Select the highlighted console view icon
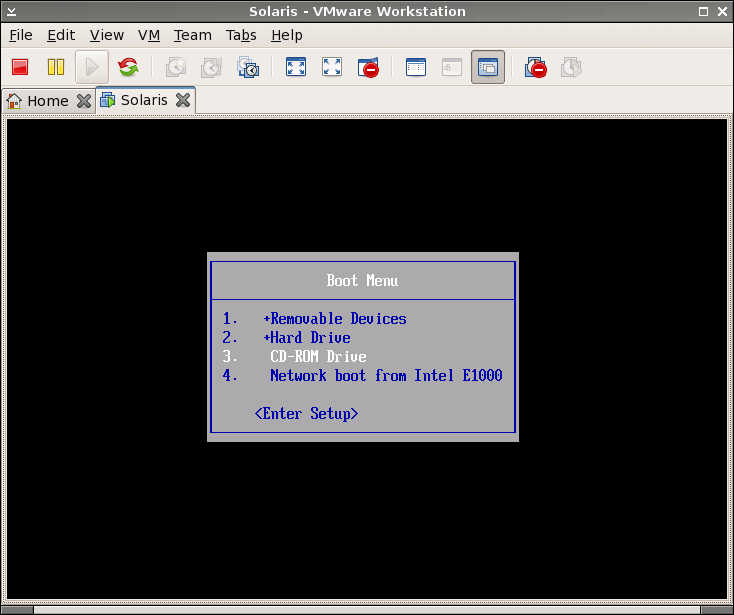Viewport: 734px width, 615px height. point(488,67)
